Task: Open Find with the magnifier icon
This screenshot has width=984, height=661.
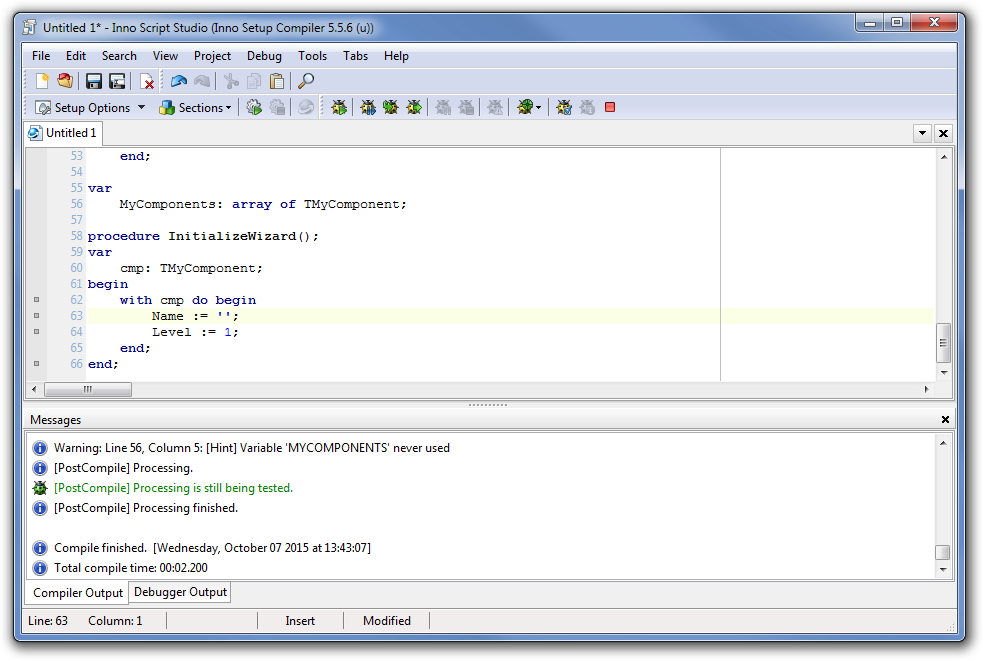Action: coord(306,81)
